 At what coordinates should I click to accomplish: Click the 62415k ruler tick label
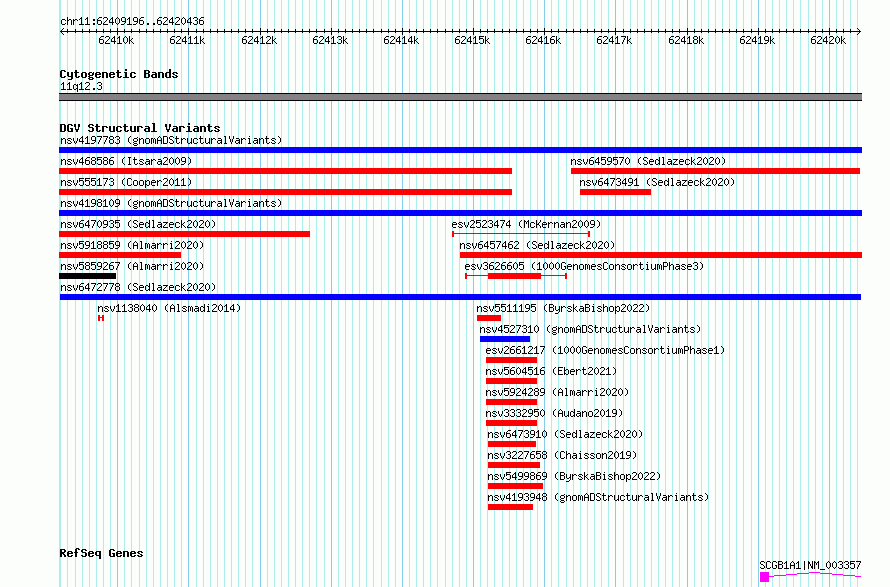[x=472, y=40]
